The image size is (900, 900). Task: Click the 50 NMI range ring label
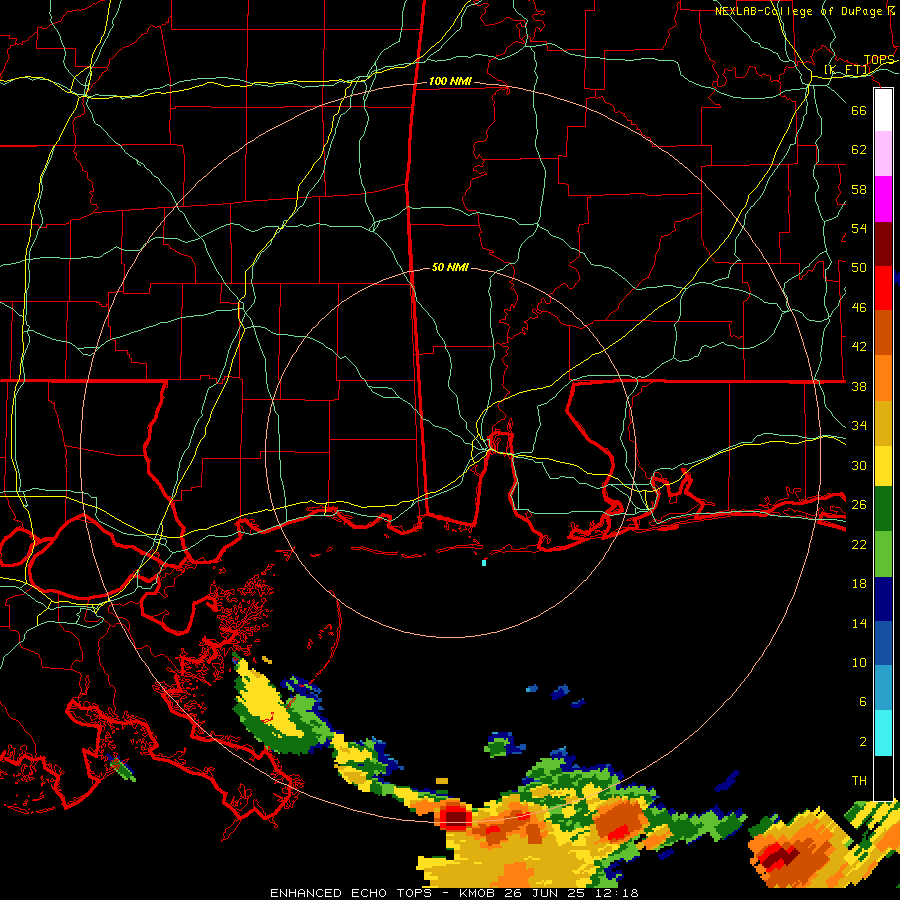(x=450, y=267)
